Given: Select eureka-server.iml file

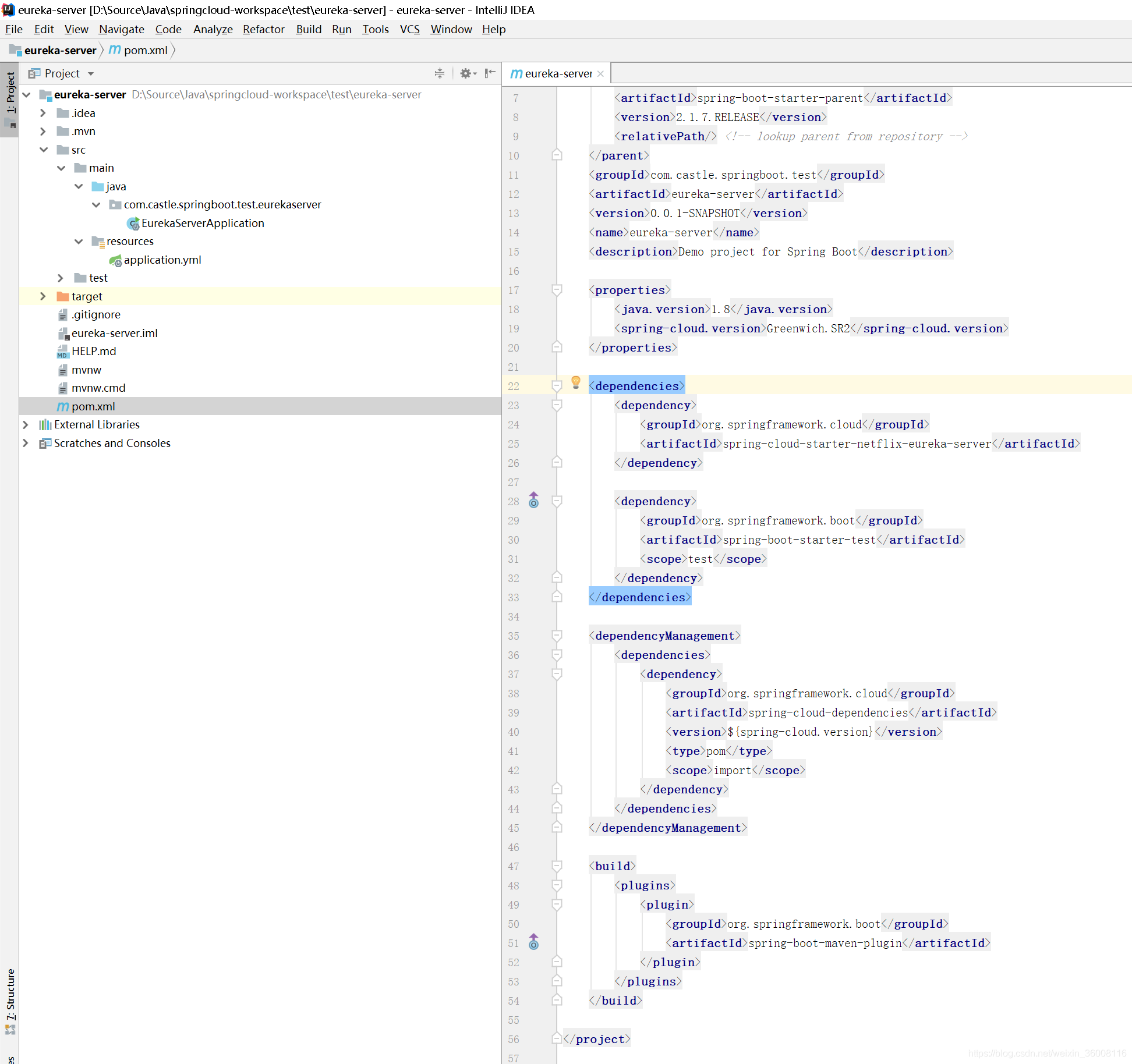Looking at the screenshot, I should [x=114, y=333].
